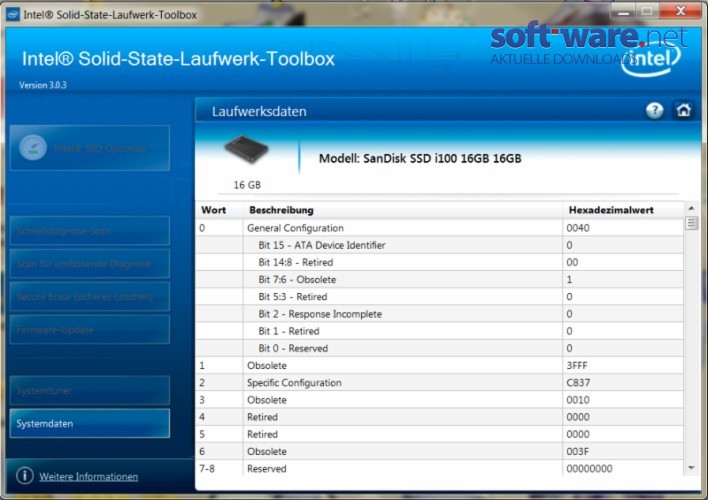Open the Systemtuner section
The image size is (708, 500).
pos(90,390)
